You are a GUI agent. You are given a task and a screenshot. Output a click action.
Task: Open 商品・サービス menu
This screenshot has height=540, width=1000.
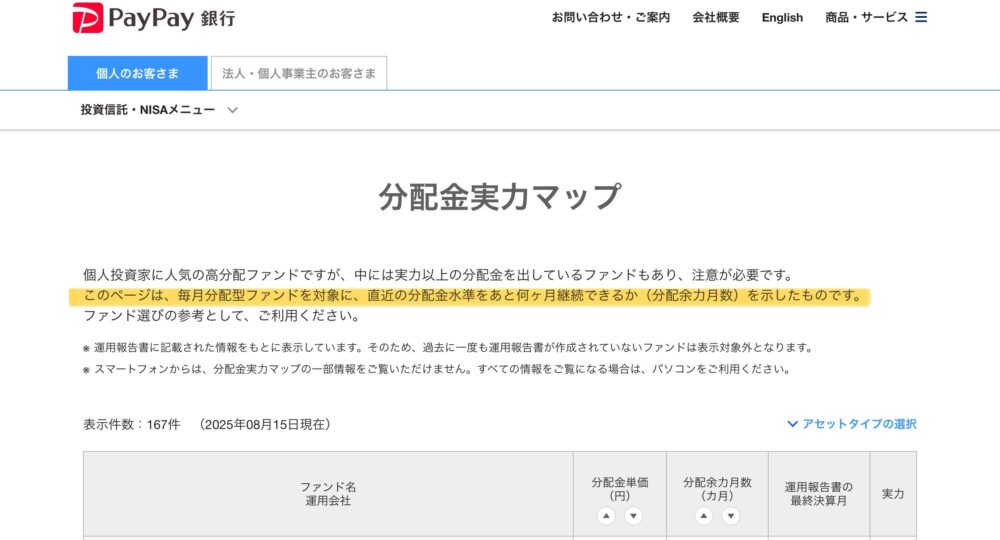866,17
